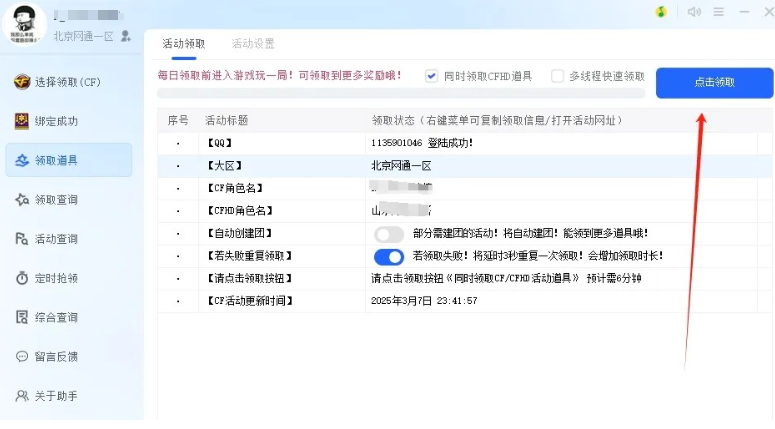Open the hamburger menu in title bar
The width and height of the screenshot is (775, 429).
click(719, 12)
